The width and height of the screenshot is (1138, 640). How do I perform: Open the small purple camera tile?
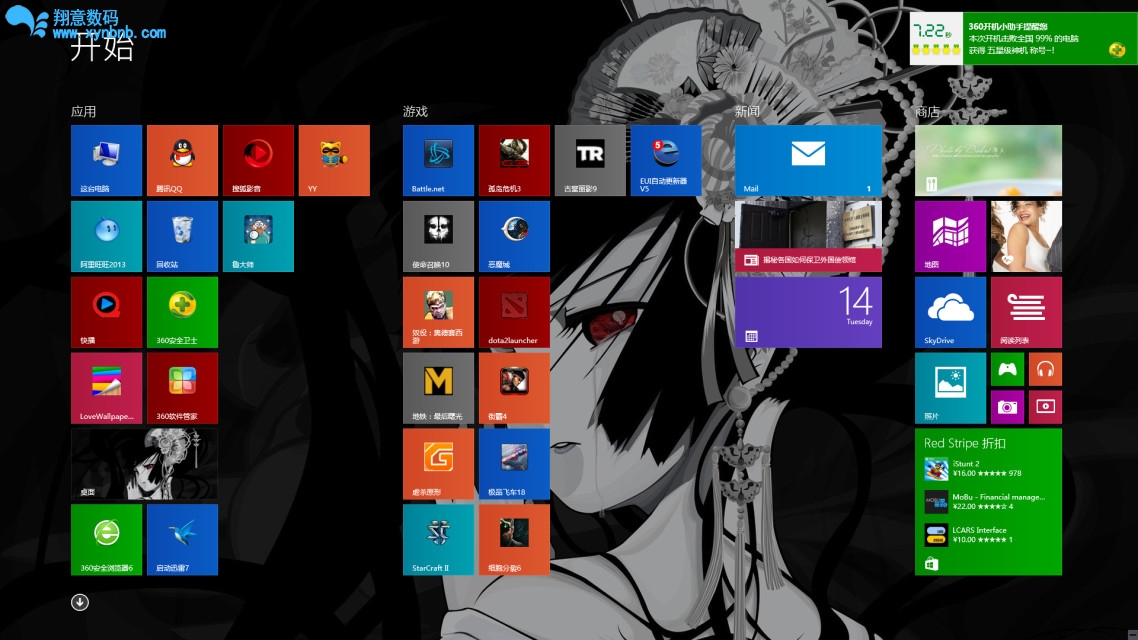coord(1007,407)
